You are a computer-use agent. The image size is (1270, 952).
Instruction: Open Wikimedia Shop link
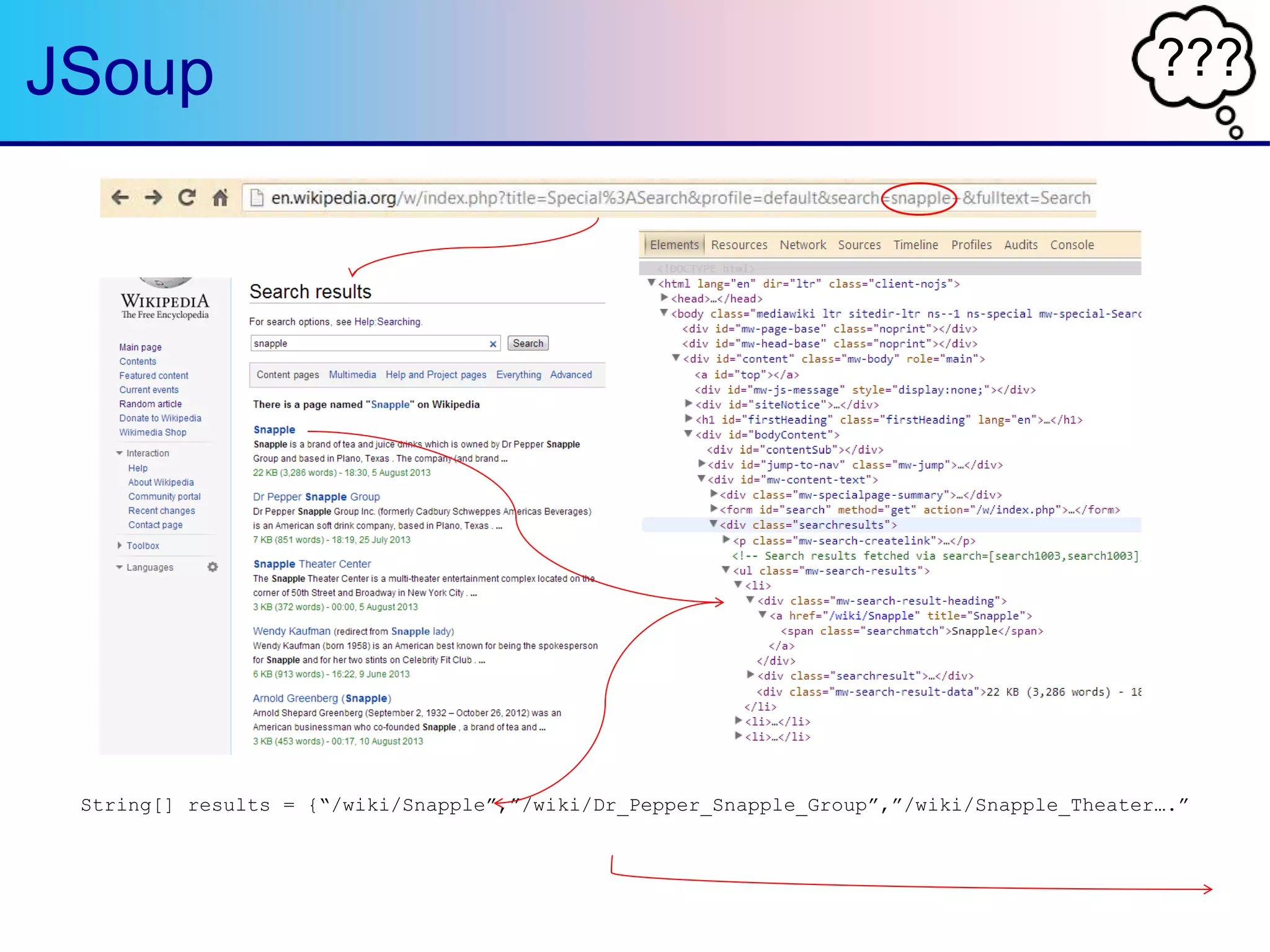click(x=153, y=433)
